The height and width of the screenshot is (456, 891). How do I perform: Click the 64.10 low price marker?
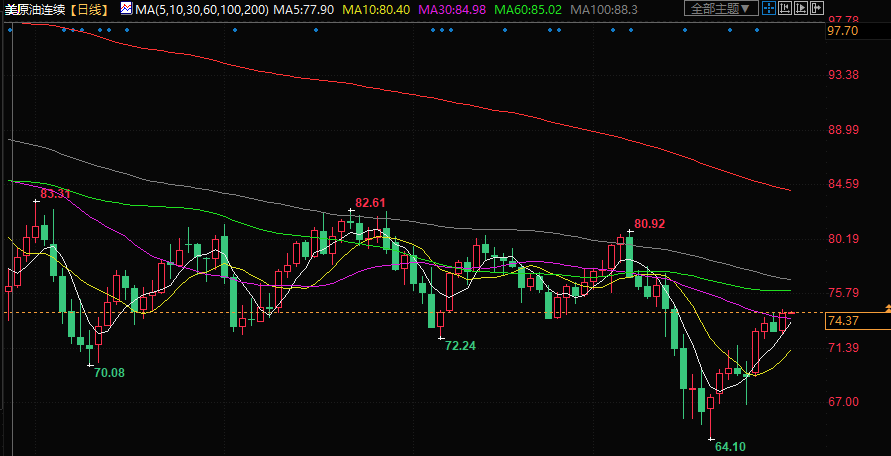730,446
